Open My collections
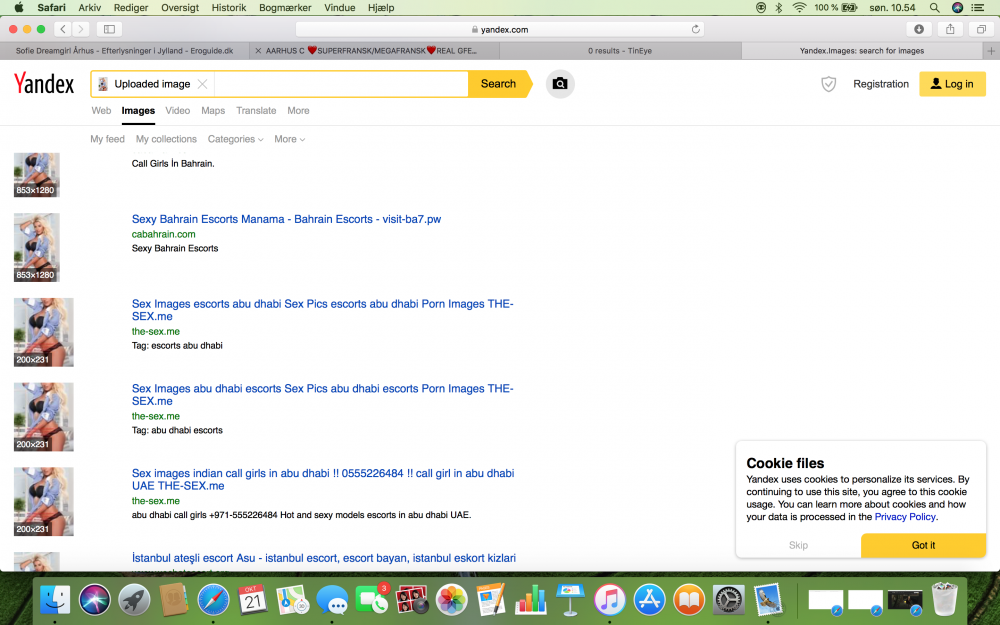 [166, 139]
